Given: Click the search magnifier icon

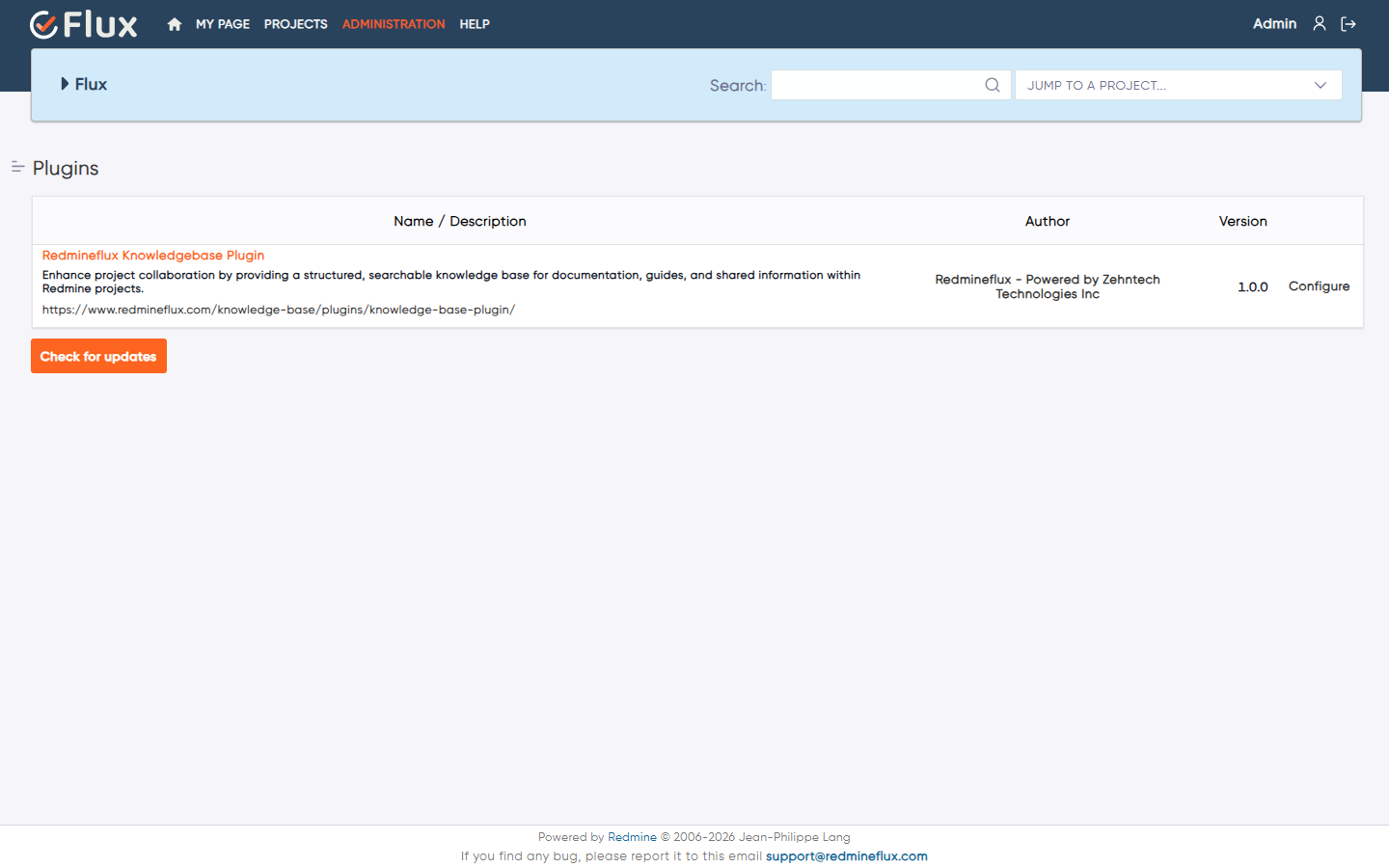Looking at the screenshot, I should (993, 85).
